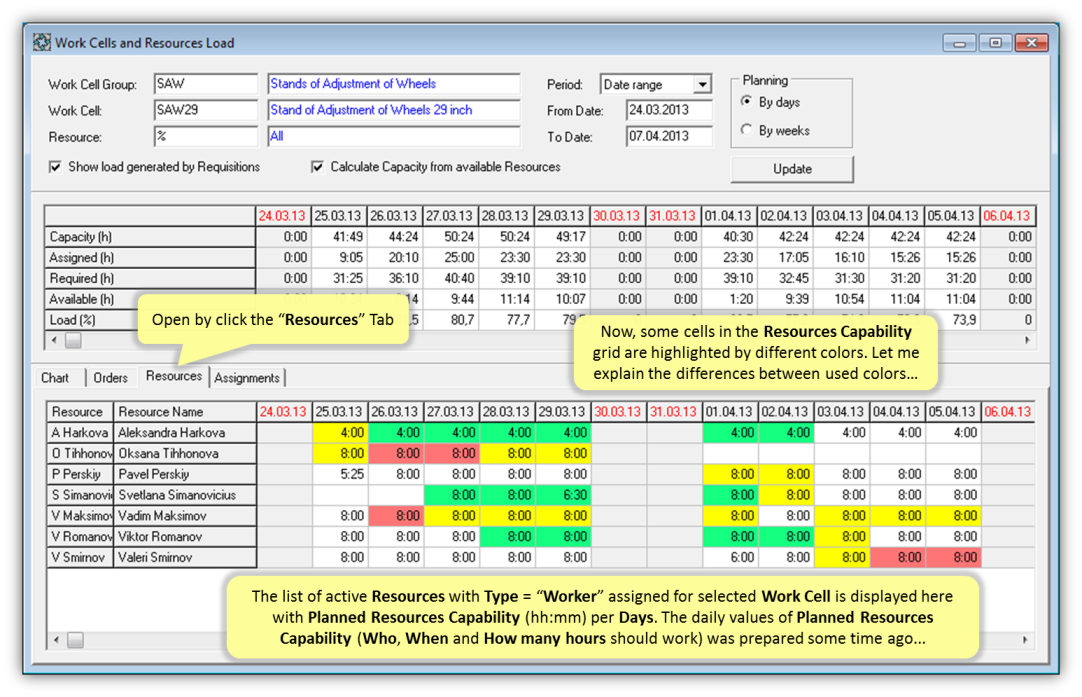Click V Romanov green 8:00 cell on 28.03.13

(507, 536)
